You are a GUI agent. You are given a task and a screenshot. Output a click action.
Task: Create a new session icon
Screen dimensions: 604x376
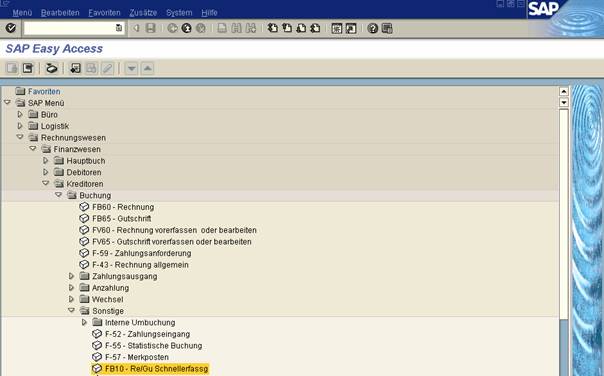(337, 28)
